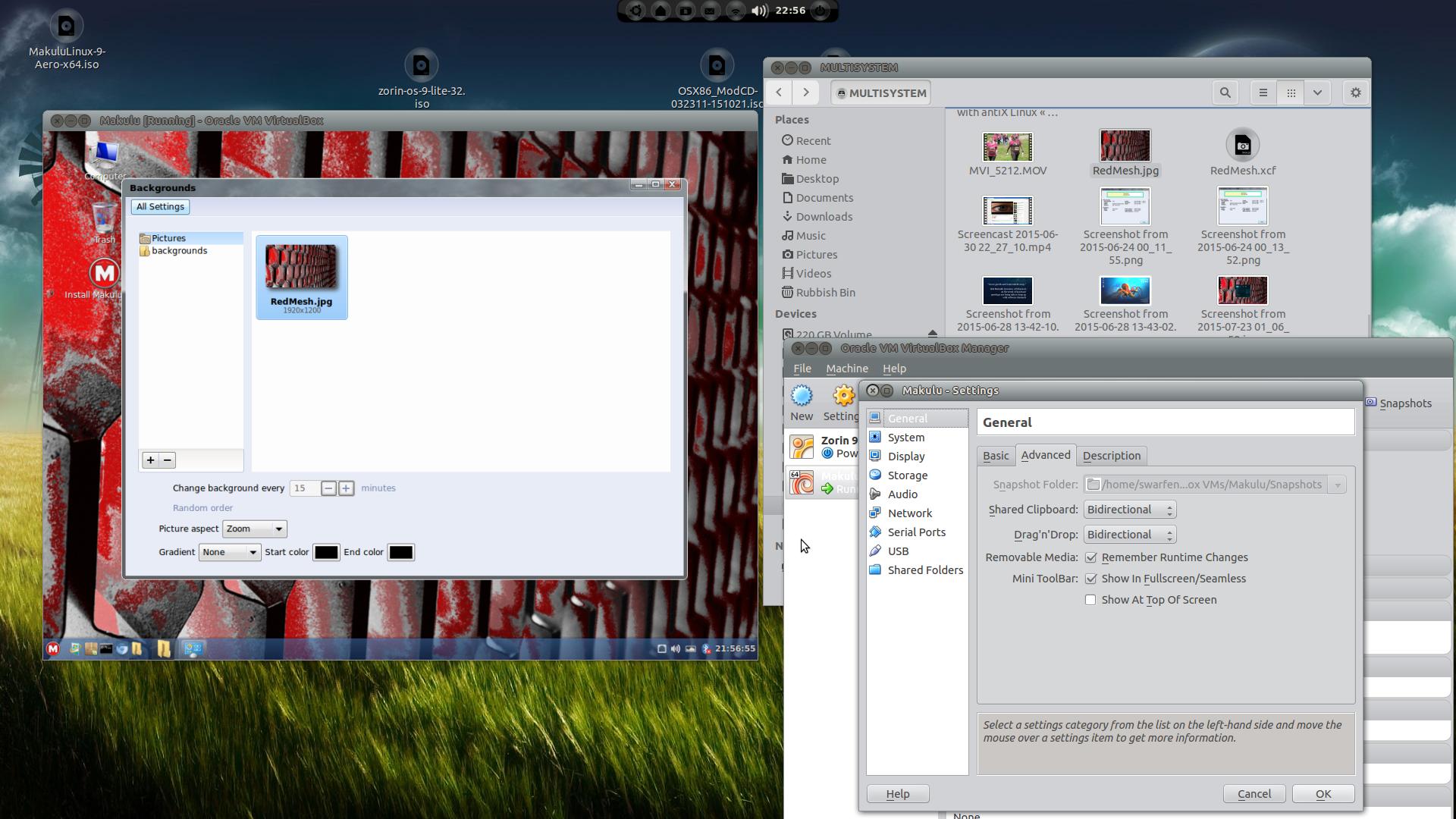Click system volume icon in top panel
1456x819 pixels.
[759, 11]
